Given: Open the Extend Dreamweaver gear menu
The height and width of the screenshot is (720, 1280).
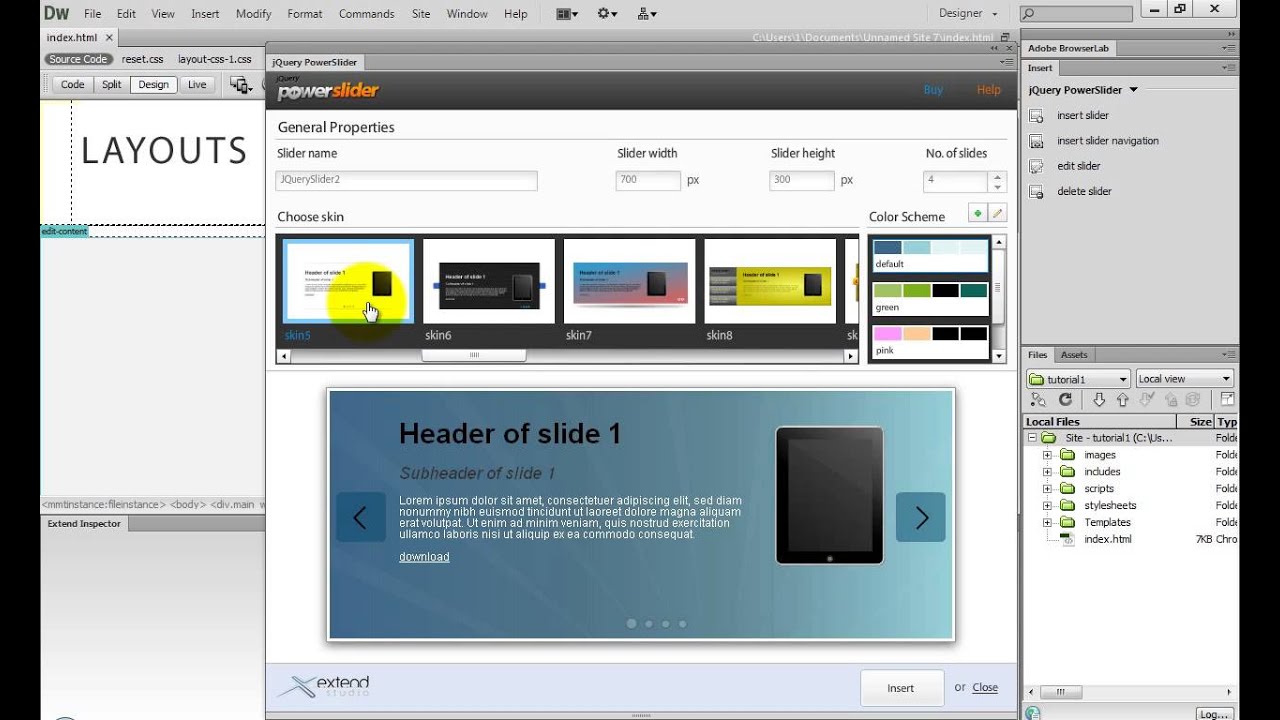Looking at the screenshot, I should point(607,14).
